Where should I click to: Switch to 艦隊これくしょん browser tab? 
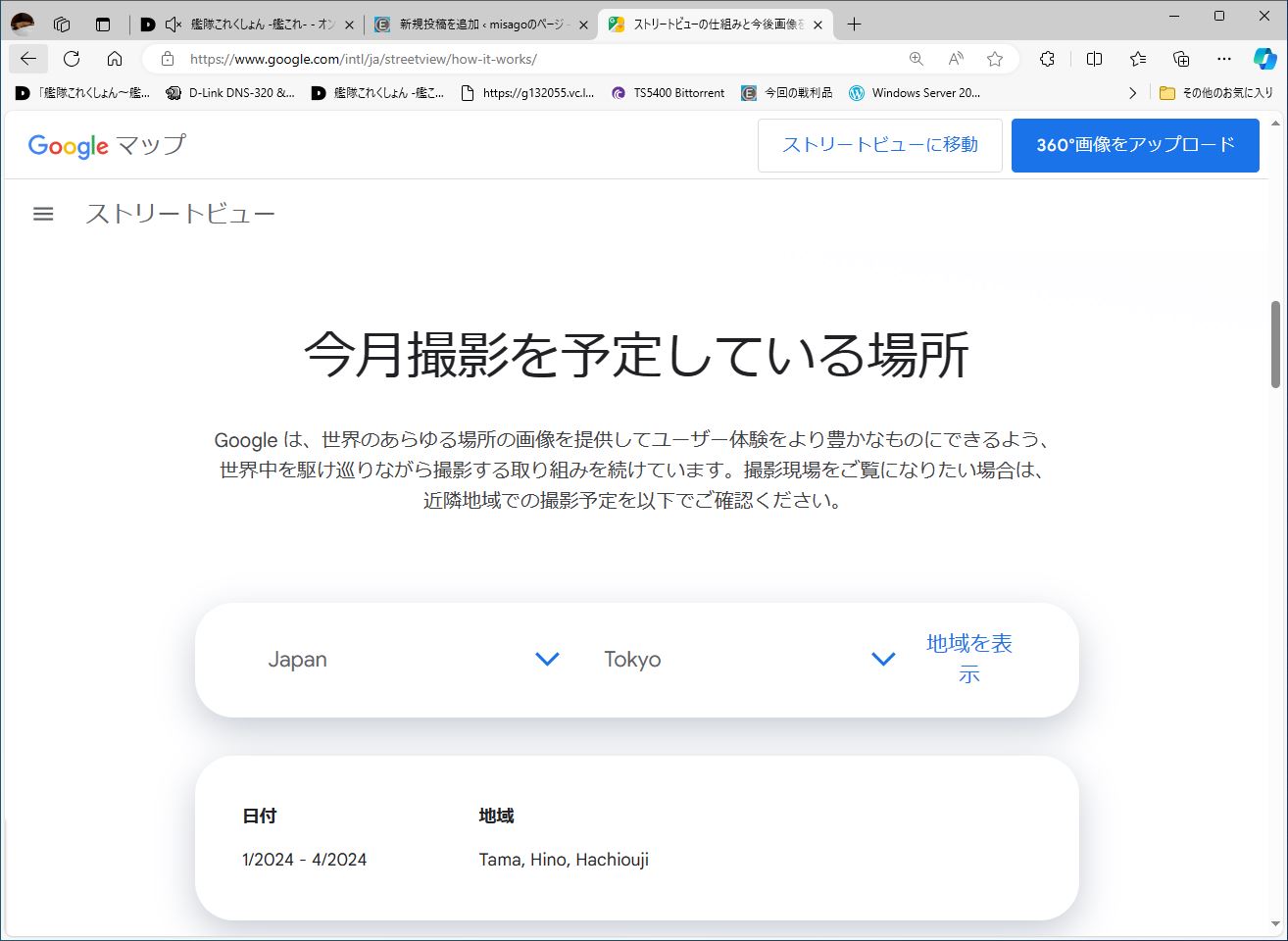[x=247, y=25]
